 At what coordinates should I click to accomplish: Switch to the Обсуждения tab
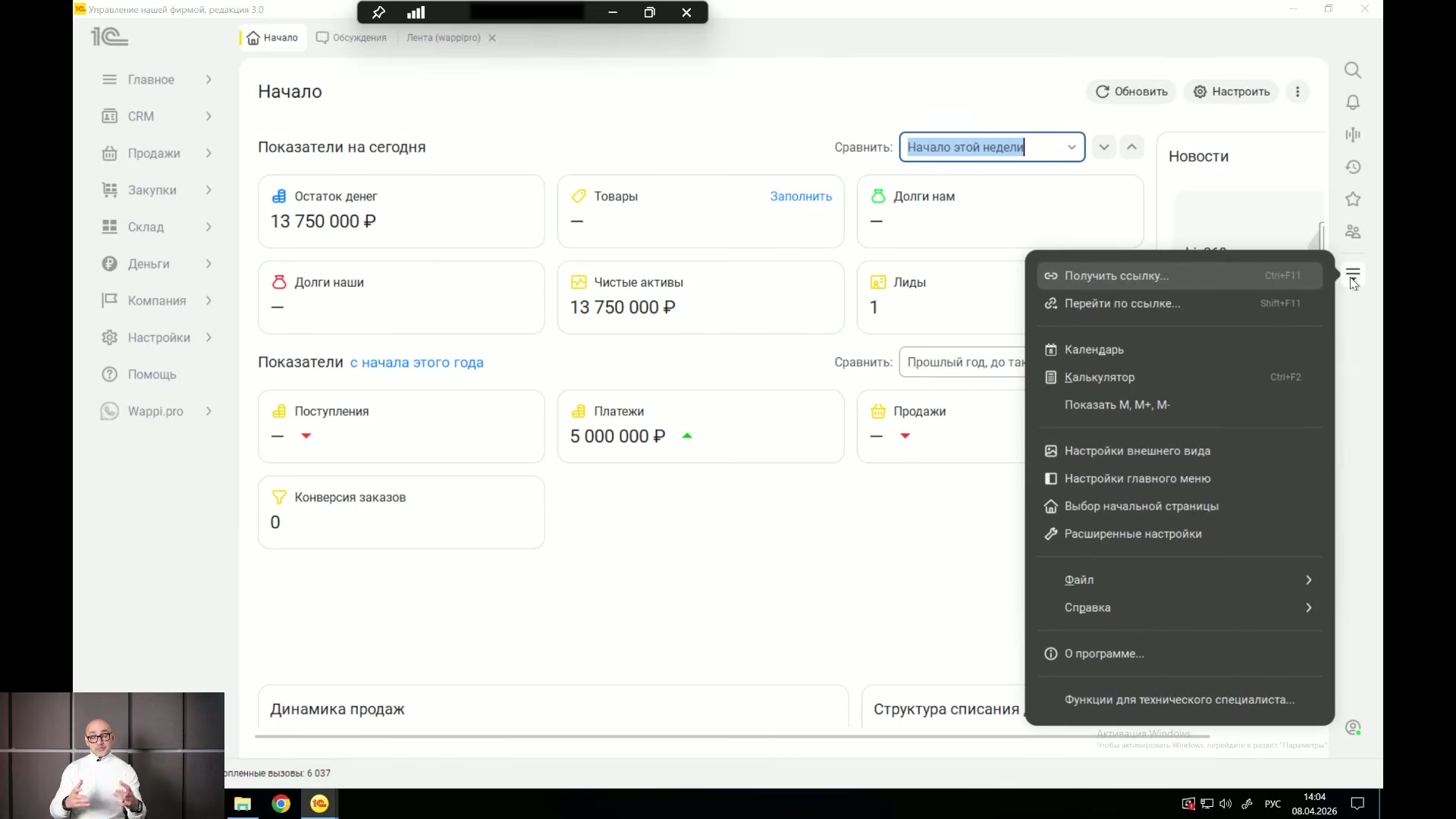pos(352,38)
